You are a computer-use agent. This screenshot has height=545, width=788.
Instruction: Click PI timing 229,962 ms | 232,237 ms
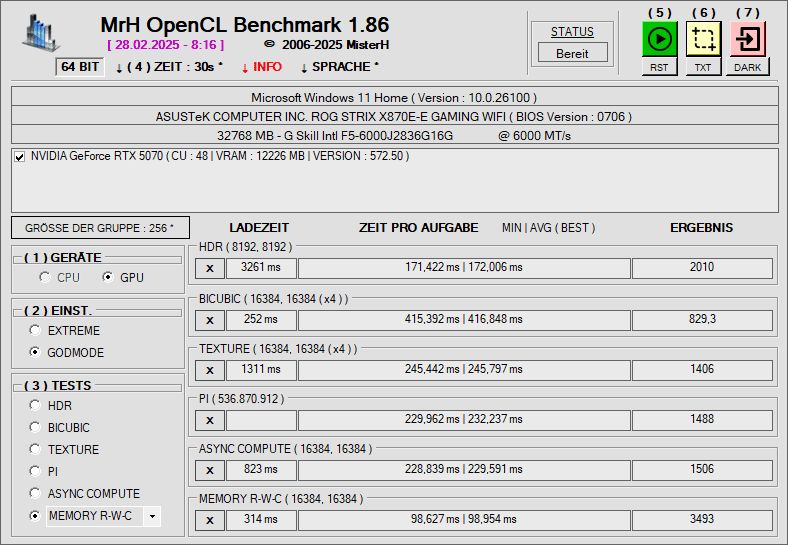click(x=464, y=420)
